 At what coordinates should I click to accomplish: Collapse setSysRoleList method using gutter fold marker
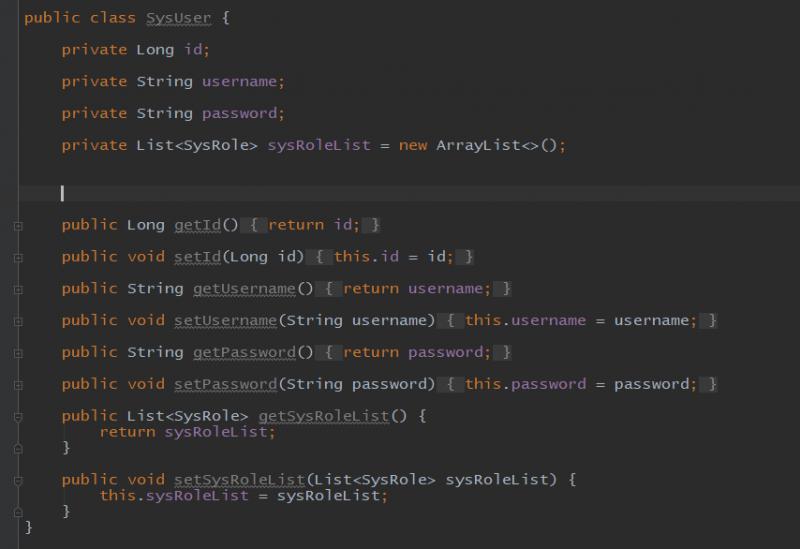(x=18, y=481)
